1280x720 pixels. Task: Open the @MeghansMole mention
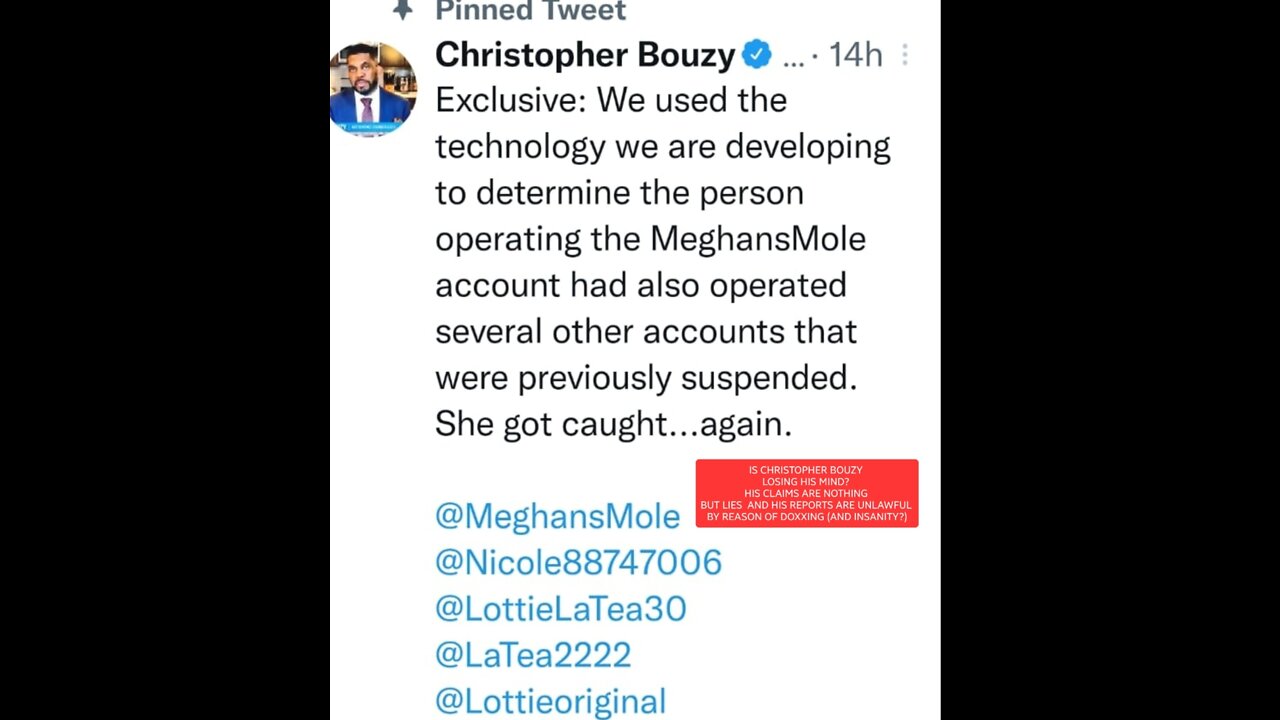point(557,516)
